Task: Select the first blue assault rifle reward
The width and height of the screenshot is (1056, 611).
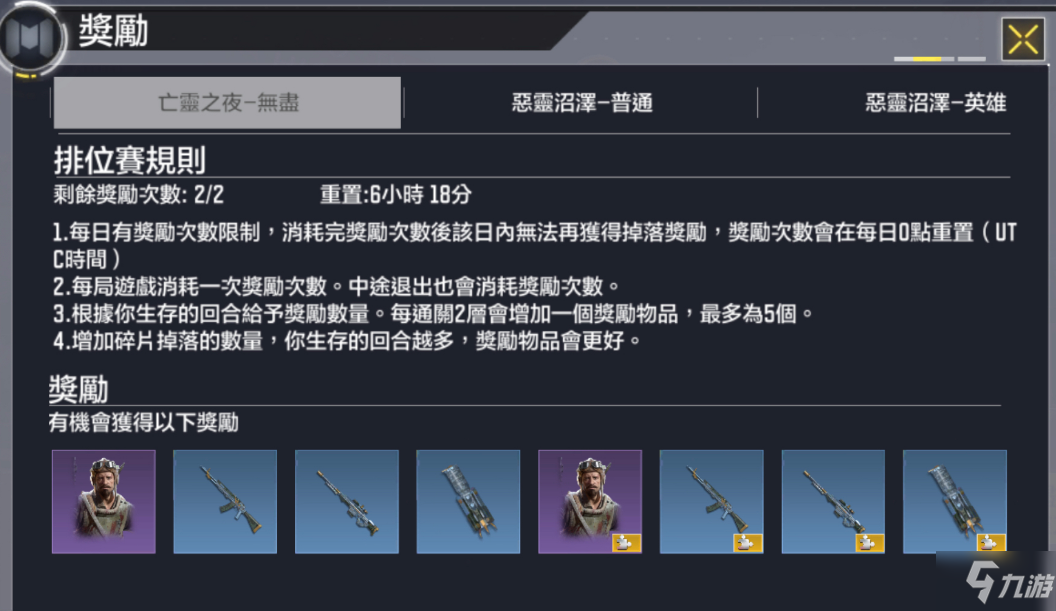Action: point(225,502)
